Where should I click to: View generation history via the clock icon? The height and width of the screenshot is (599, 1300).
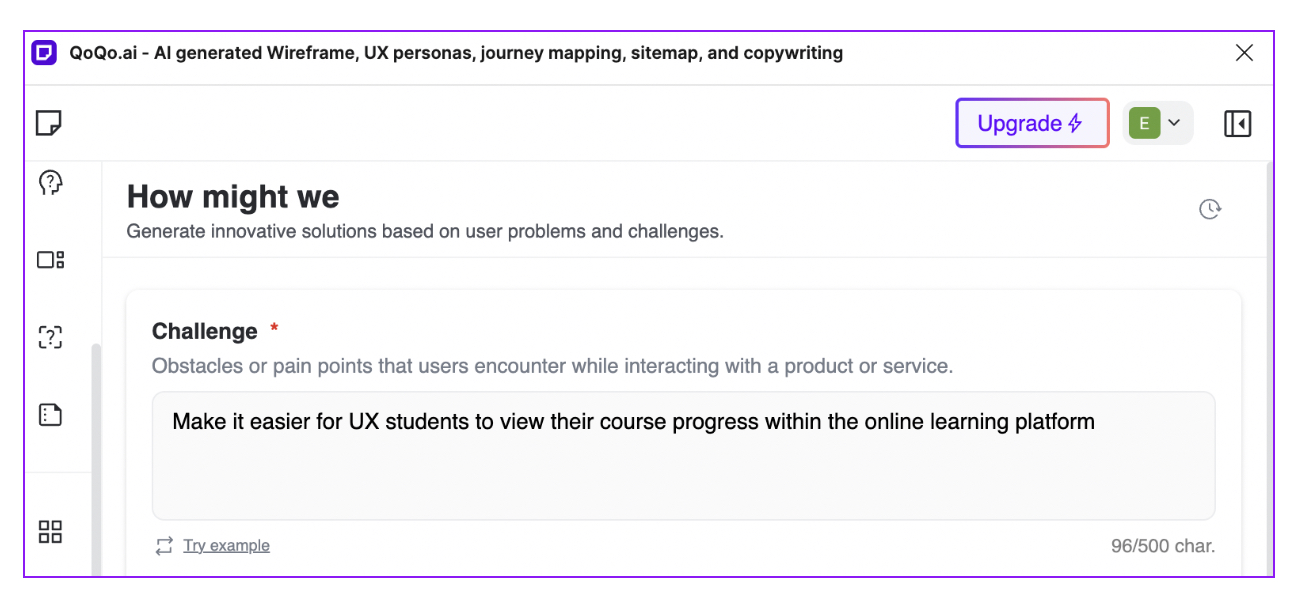point(1209,209)
